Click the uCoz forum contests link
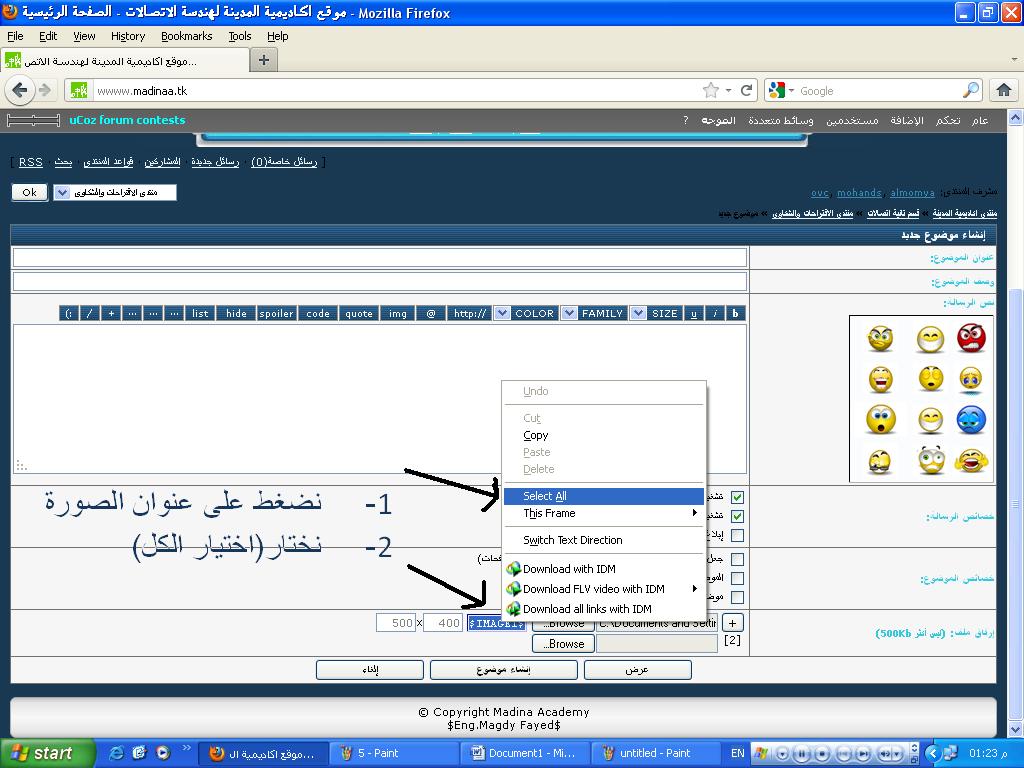This screenshot has height=768, width=1024. (127, 120)
